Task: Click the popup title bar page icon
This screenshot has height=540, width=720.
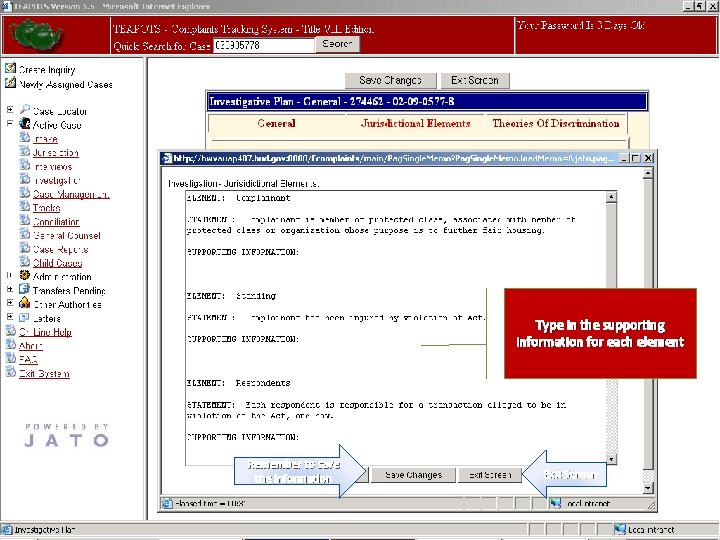Action: pos(166,158)
